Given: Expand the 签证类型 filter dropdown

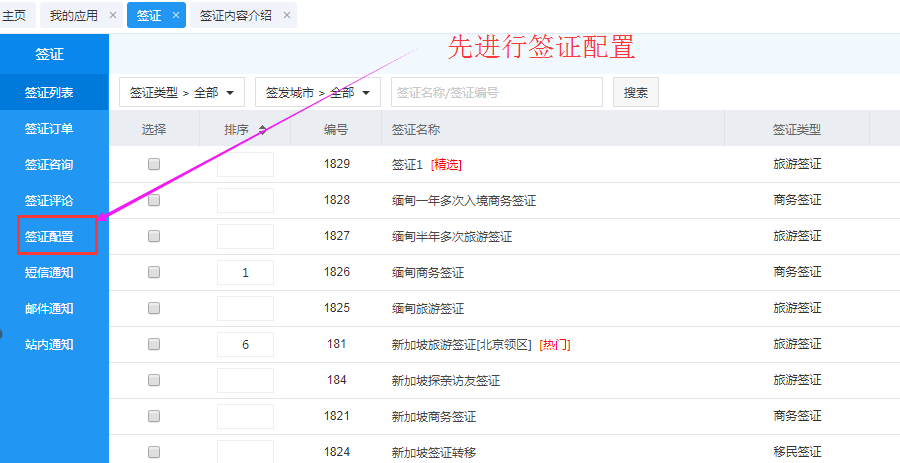Looking at the screenshot, I should pos(182,92).
